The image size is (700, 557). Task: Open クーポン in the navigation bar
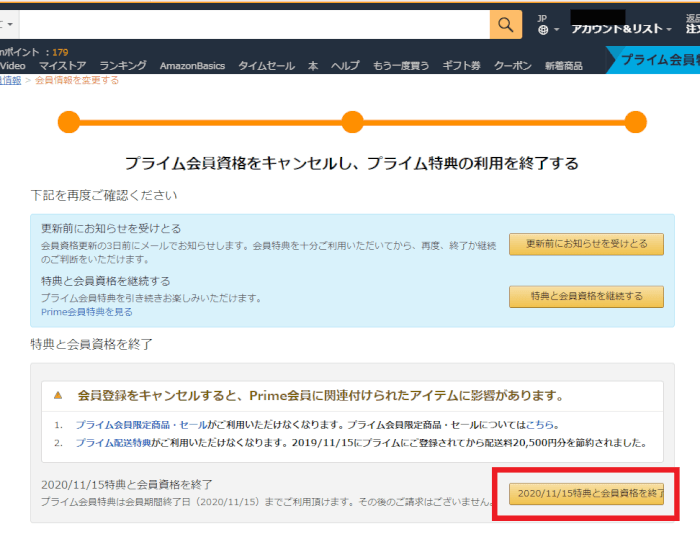click(513, 66)
